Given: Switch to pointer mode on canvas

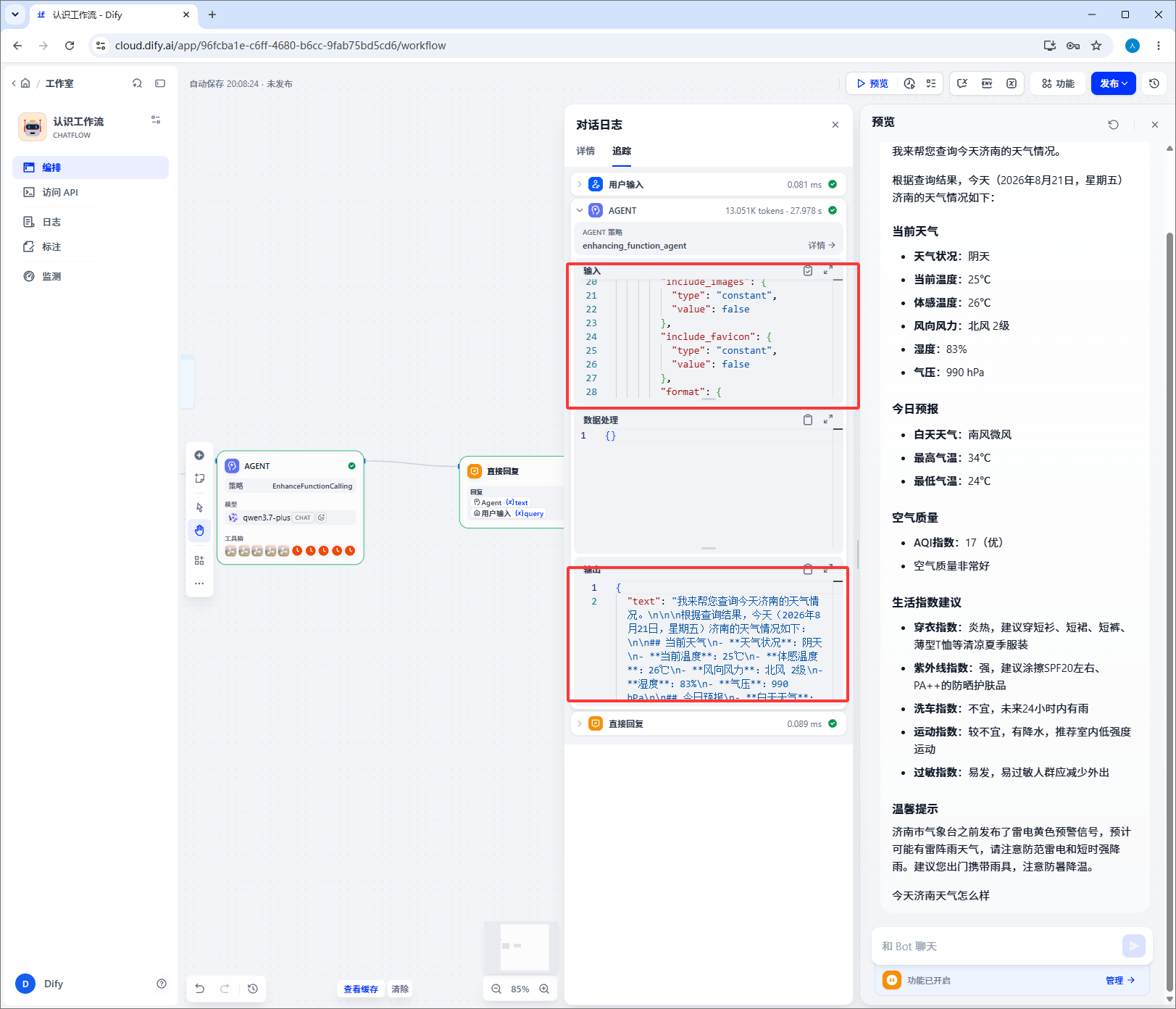Looking at the screenshot, I should click(199, 507).
